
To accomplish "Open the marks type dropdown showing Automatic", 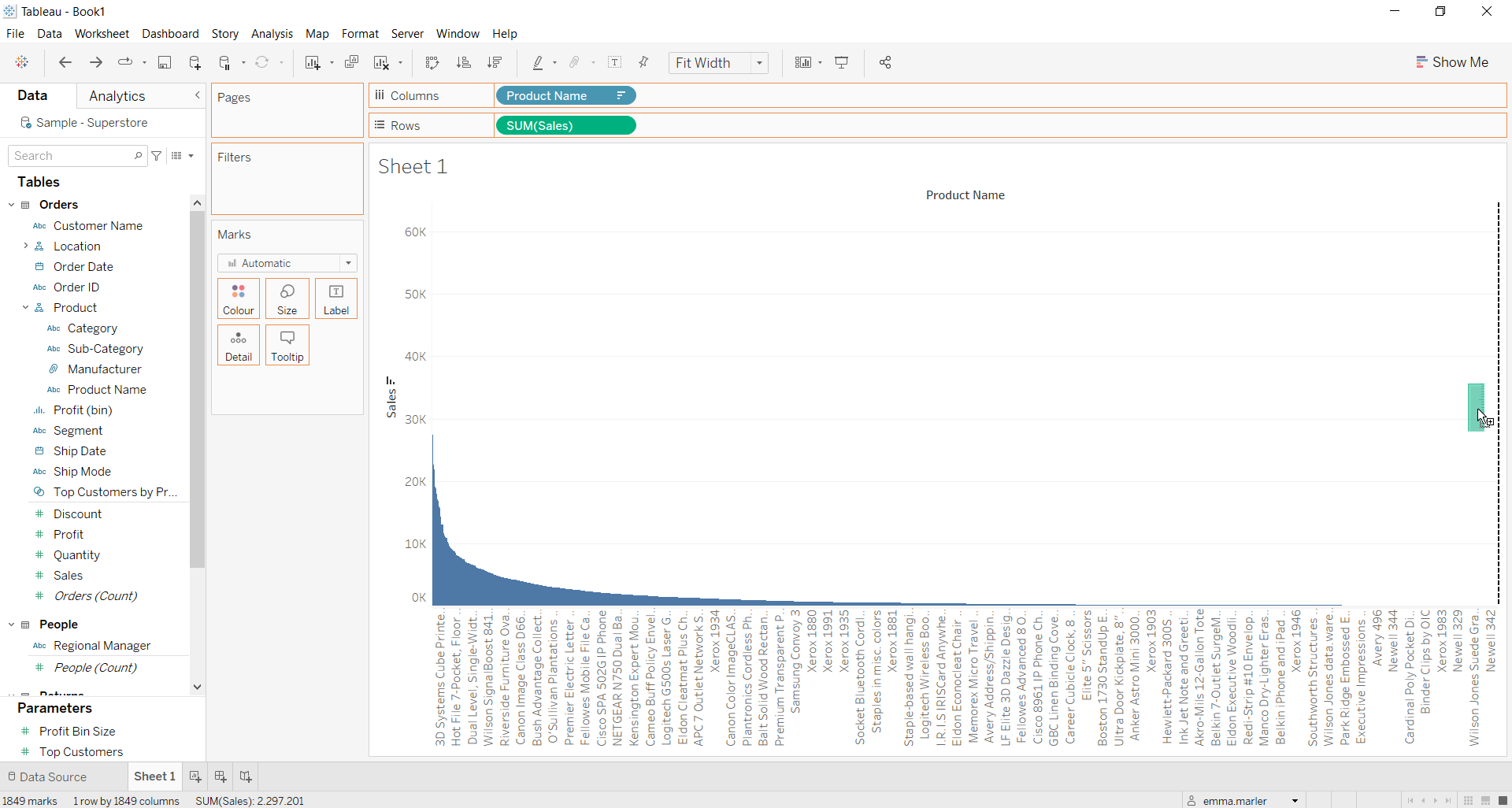I will [347, 263].
